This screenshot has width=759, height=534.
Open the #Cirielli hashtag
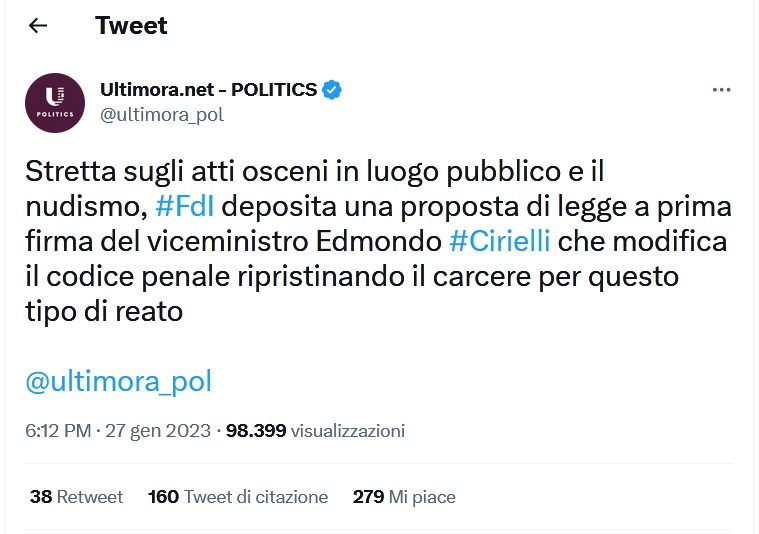pos(501,241)
